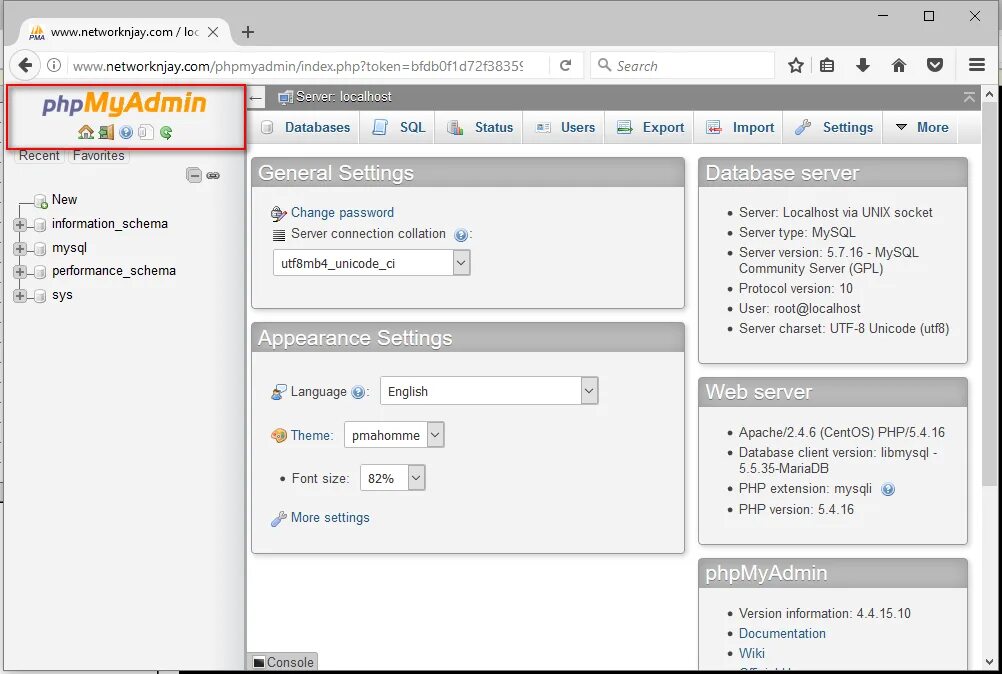Hide the navigation panel with left arrow

tap(255, 97)
